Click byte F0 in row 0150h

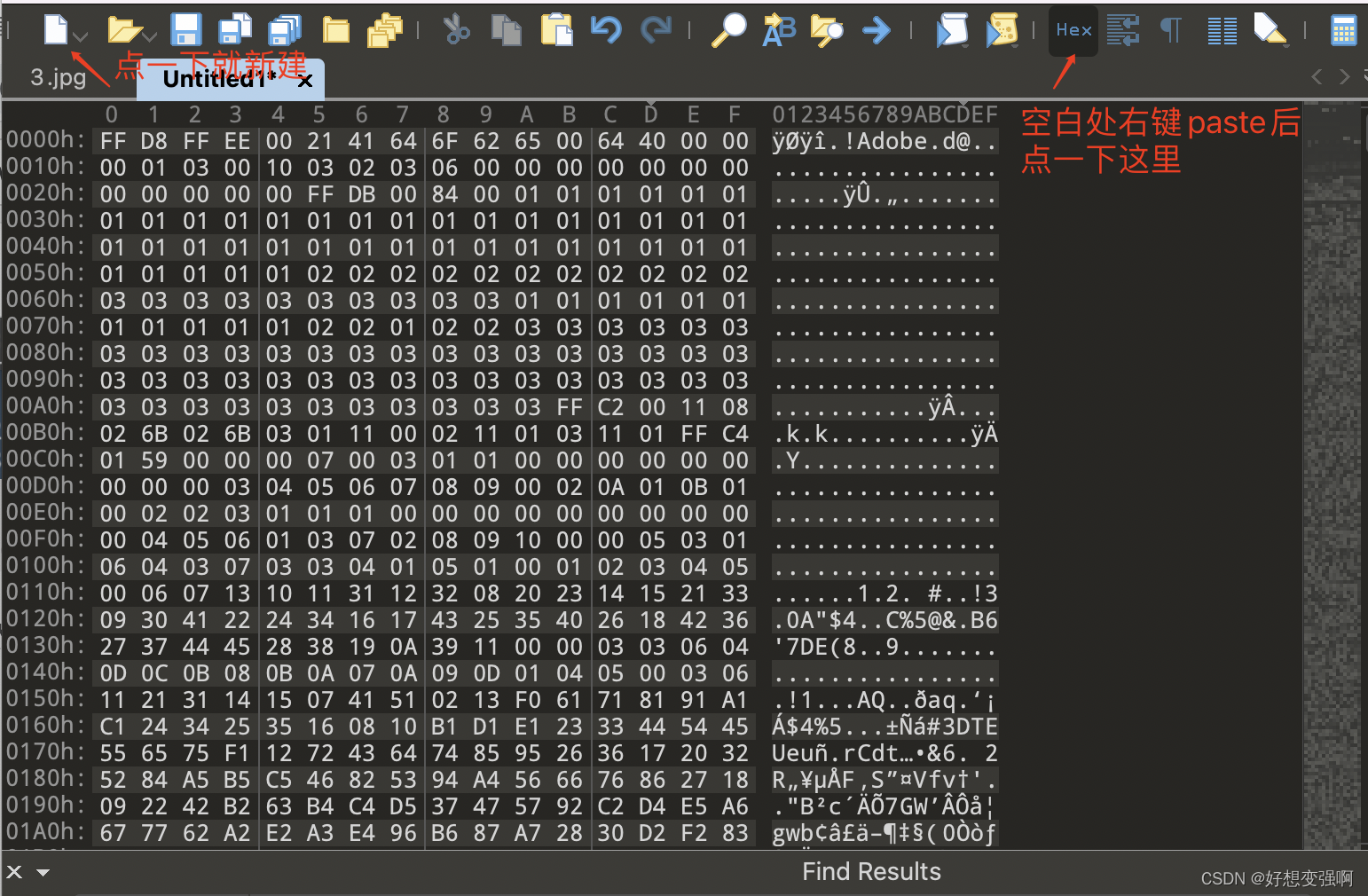tap(528, 700)
